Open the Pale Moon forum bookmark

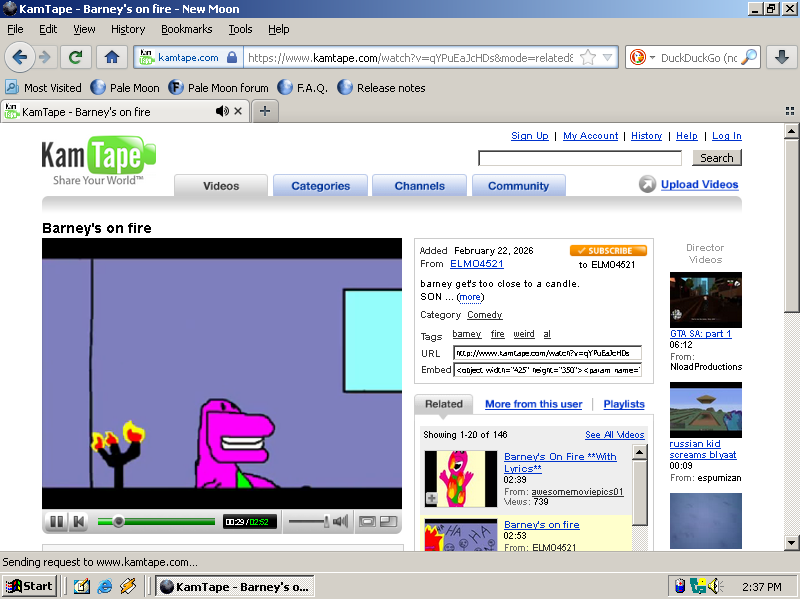(218, 88)
